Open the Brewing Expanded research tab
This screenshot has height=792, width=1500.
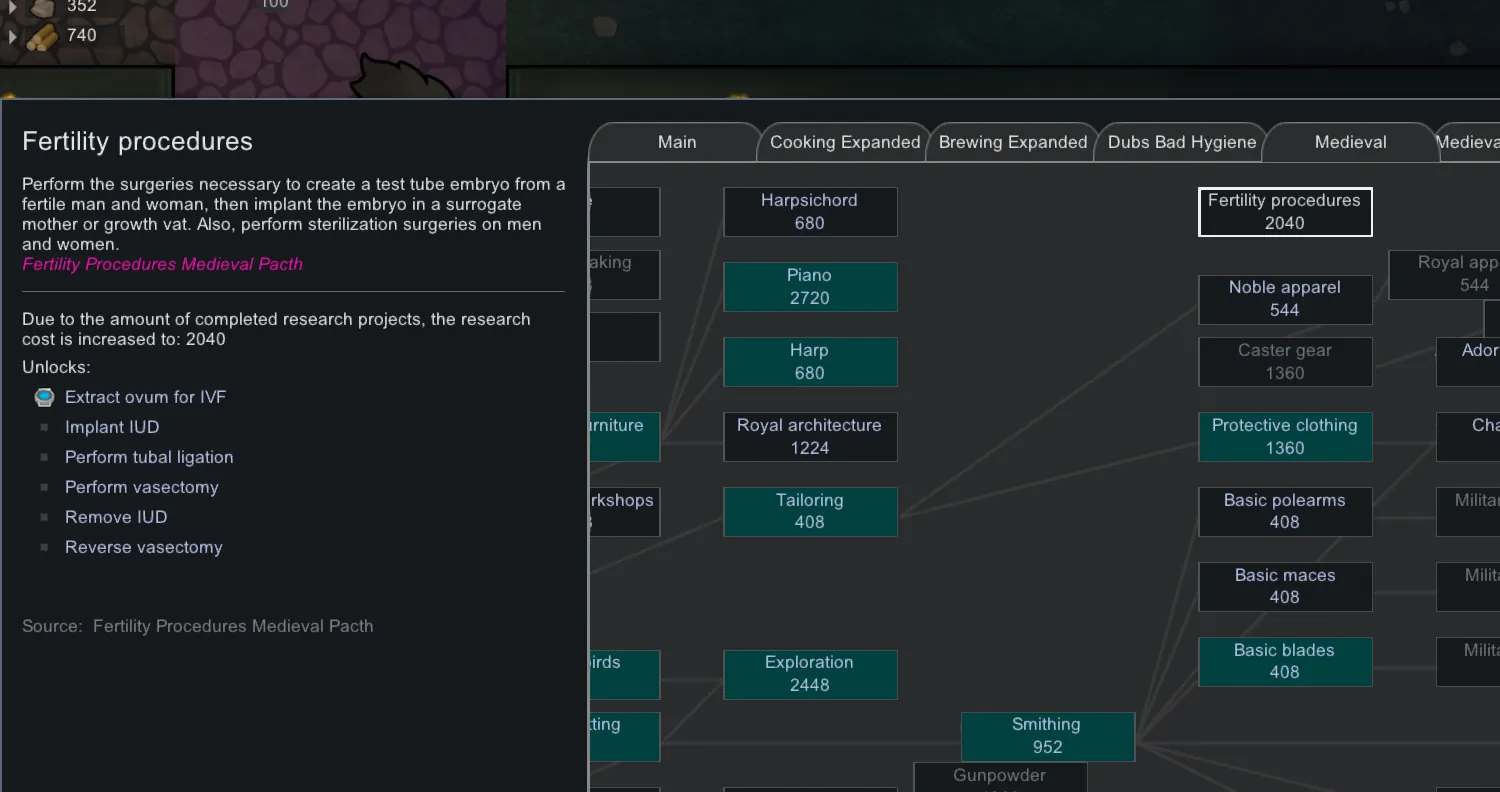(x=1012, y=143)
